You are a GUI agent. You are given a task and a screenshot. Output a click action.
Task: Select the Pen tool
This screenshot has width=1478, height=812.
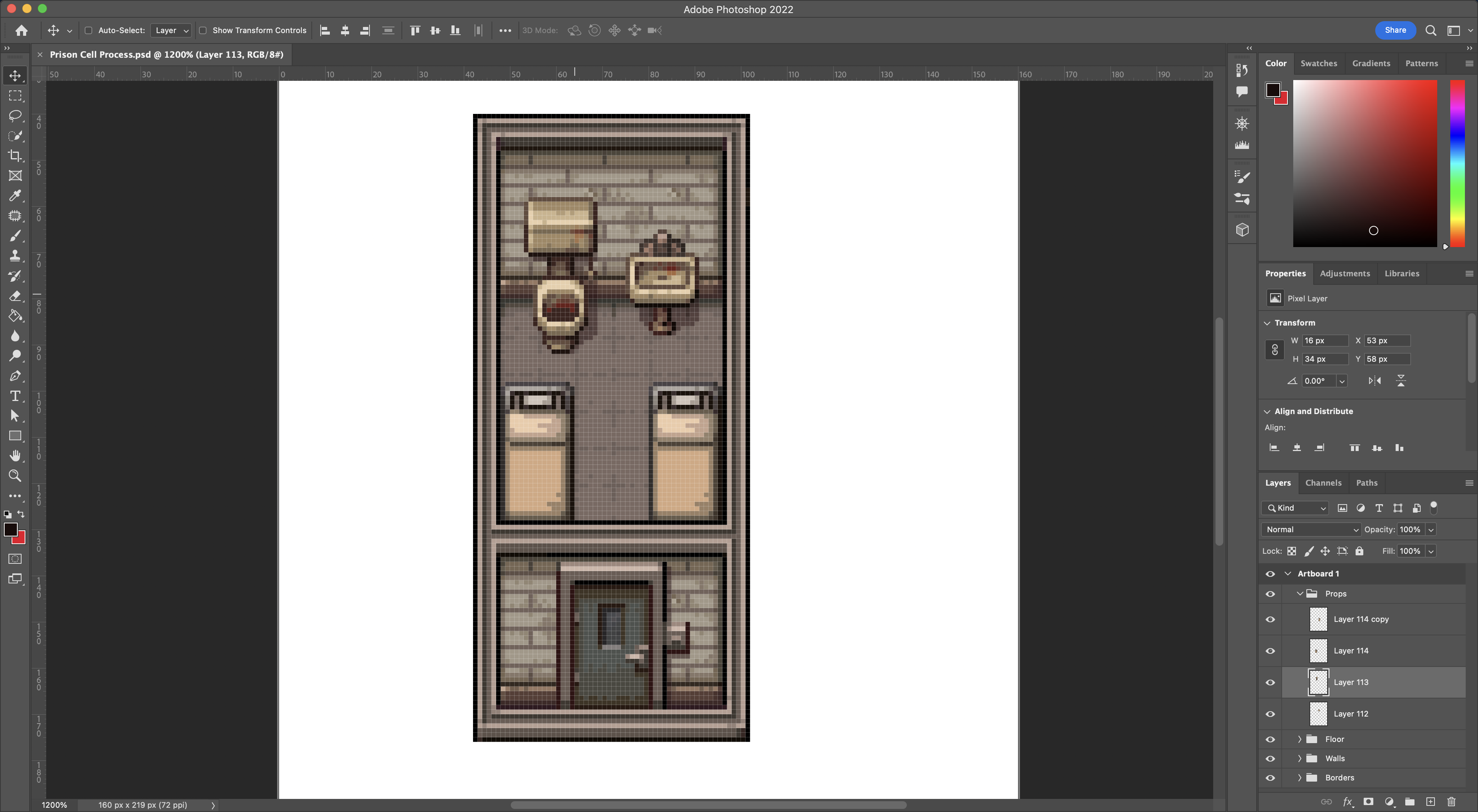tap(15, 376)
